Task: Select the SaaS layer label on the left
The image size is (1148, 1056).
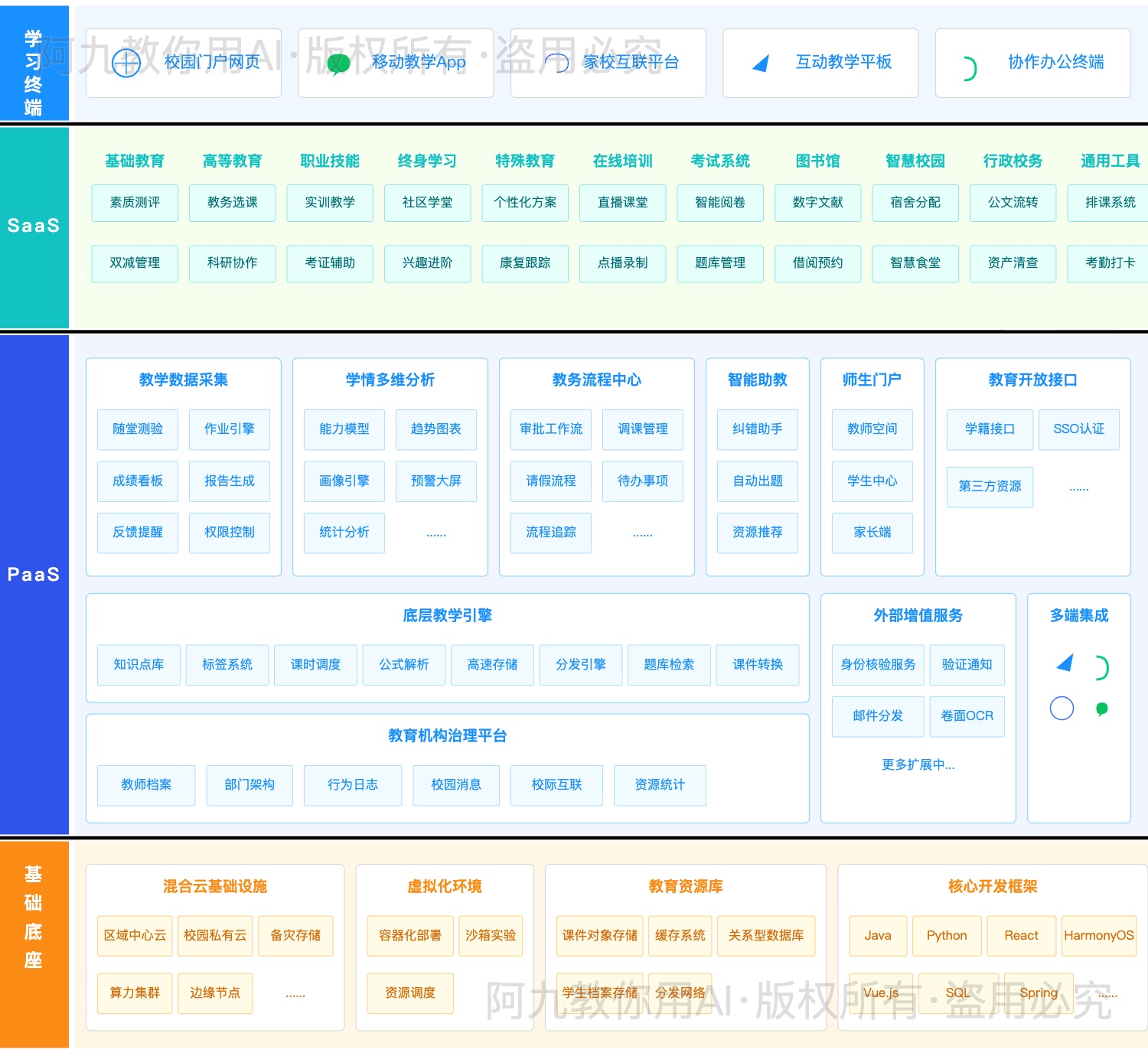Action: coord(34,226)
